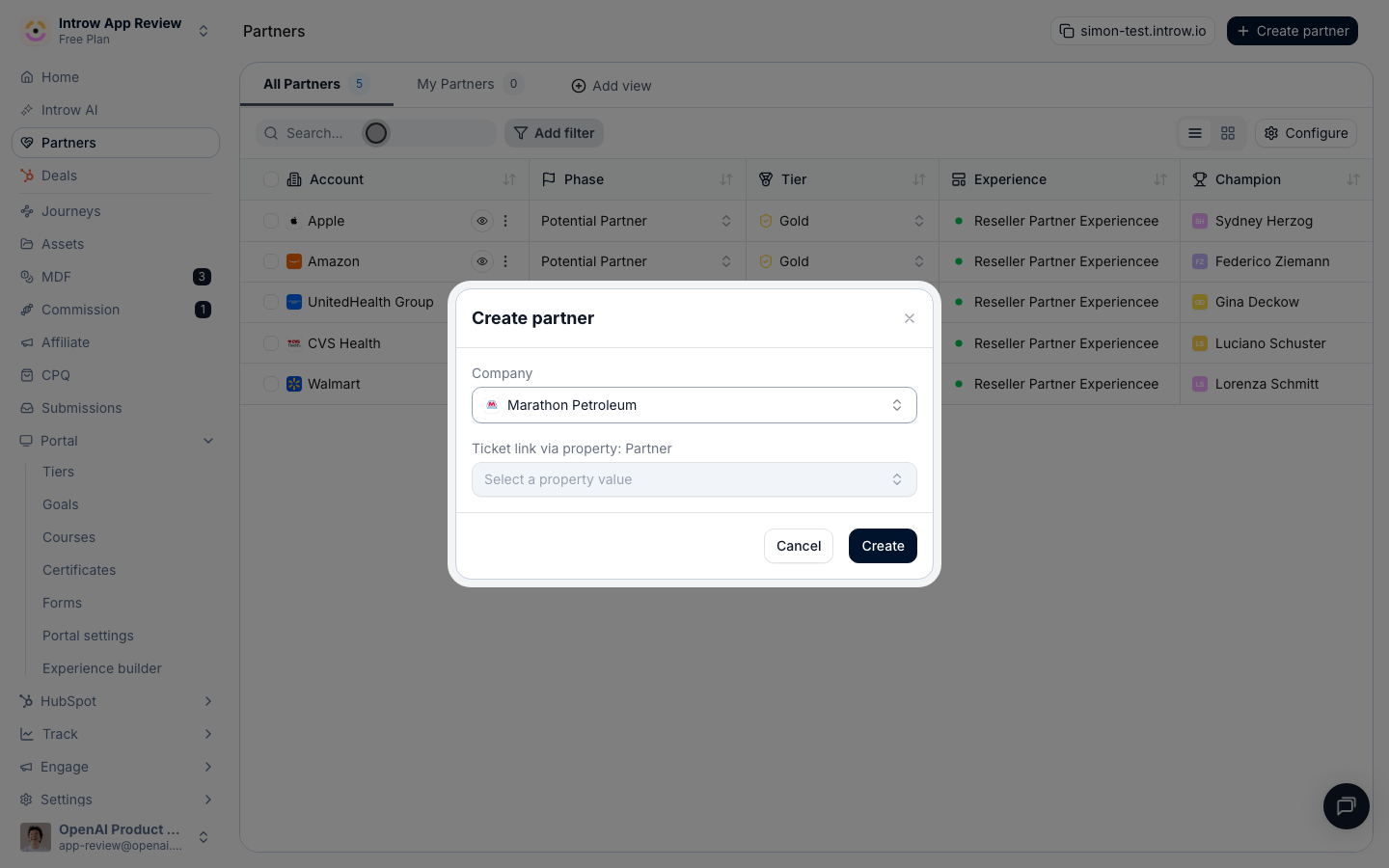Select the CVS Health row checkbox
The height and width of the screenshot is (868, 1389).
pyautogui.click(x=271, y=343)
